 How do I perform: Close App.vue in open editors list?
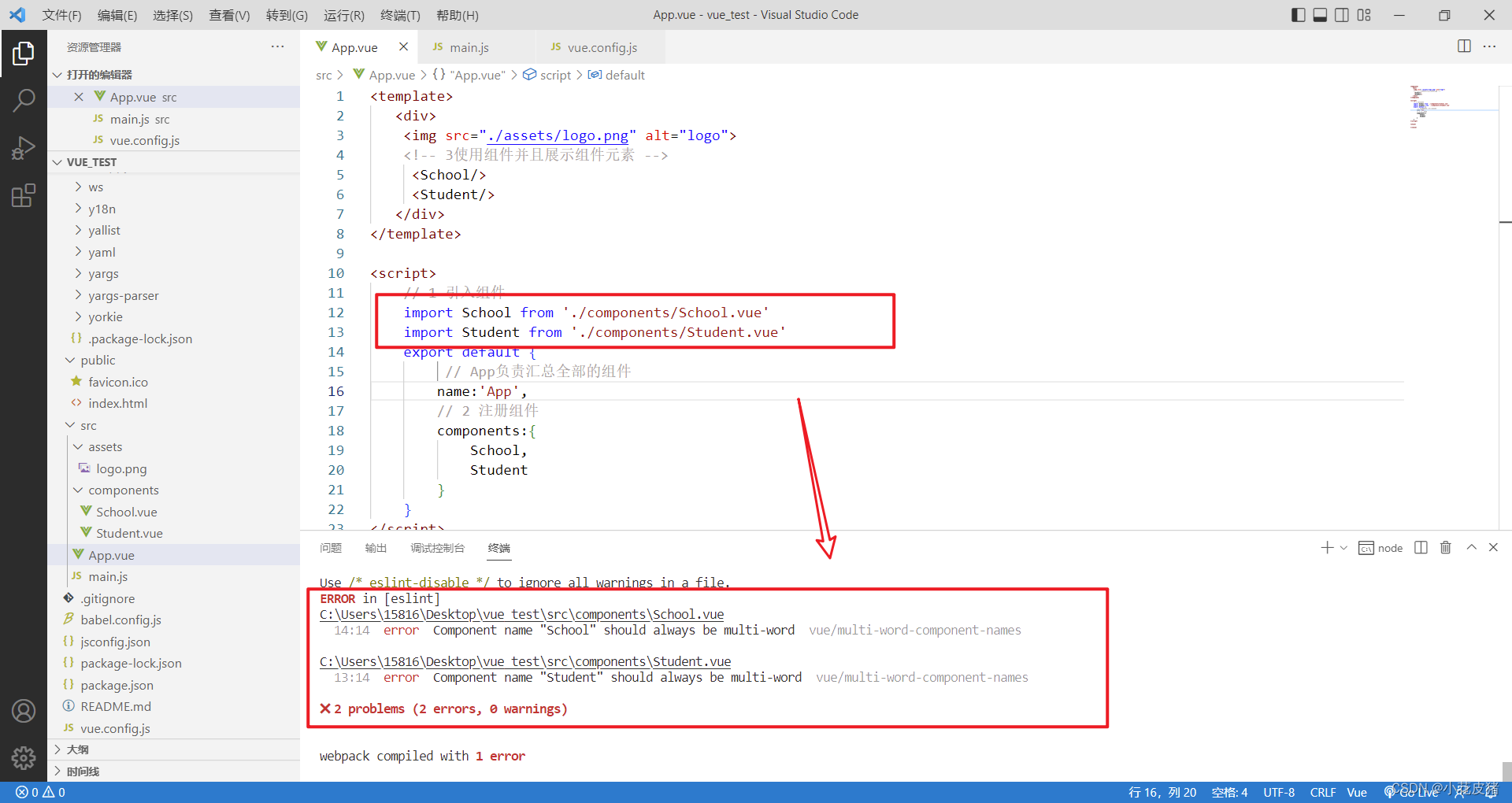pyautogui.click(x=79, y=97)
